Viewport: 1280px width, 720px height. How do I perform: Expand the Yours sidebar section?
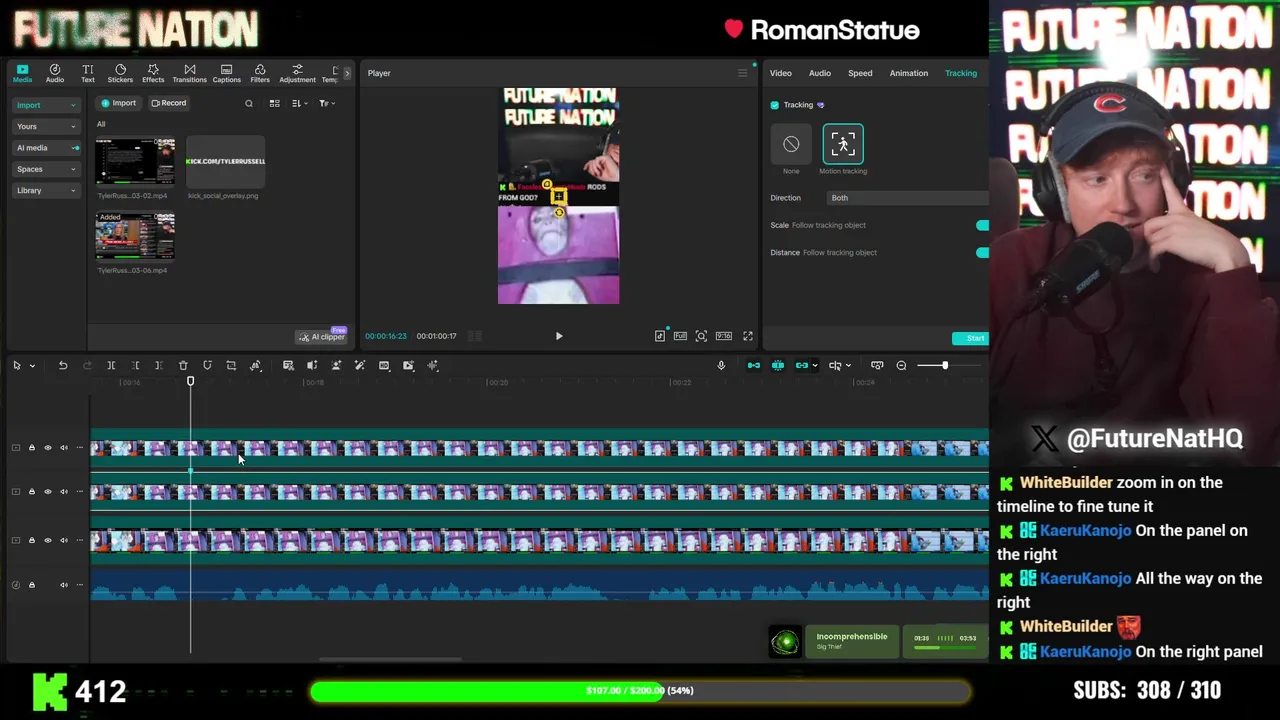(46, 126)
